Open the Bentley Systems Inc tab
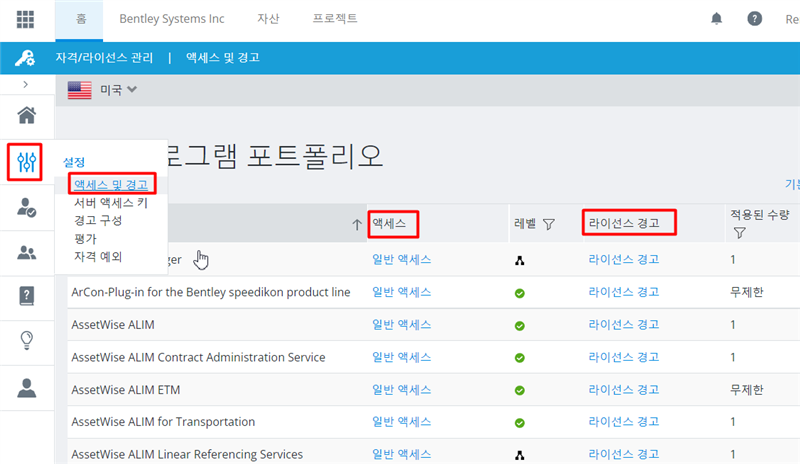The width and height of the screenshot is (800, 464). point(172,19)
